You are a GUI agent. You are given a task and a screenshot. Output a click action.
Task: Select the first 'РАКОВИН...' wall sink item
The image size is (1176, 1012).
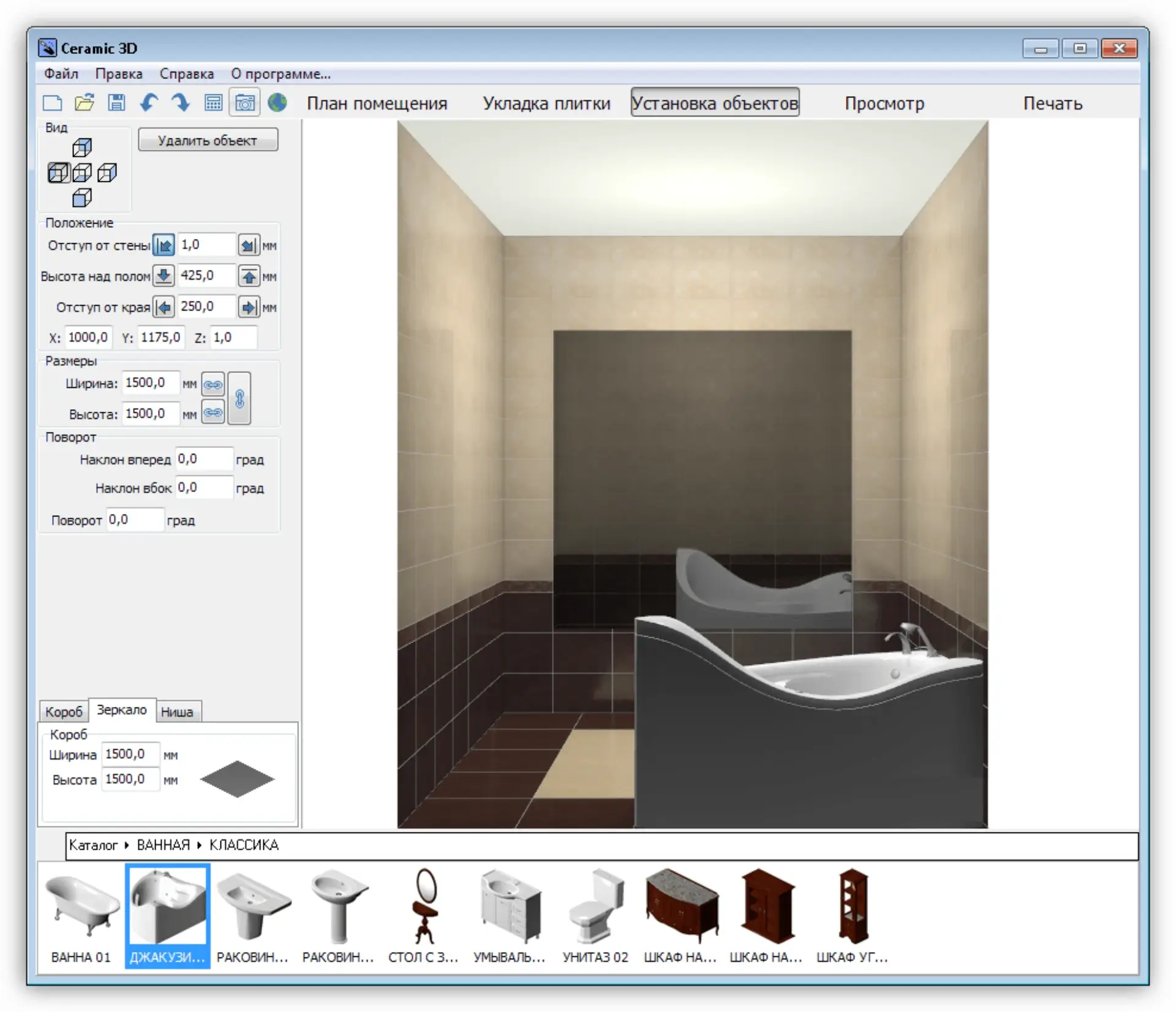tap(252, 916)
